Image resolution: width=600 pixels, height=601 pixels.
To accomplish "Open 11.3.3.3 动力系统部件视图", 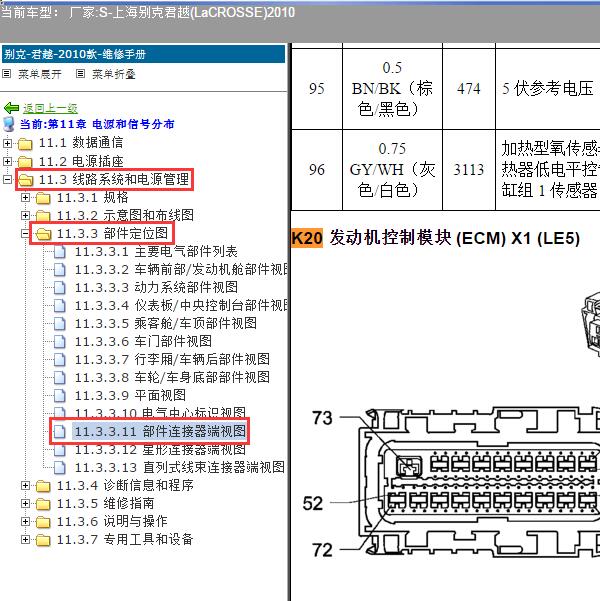I will (156, 287).
